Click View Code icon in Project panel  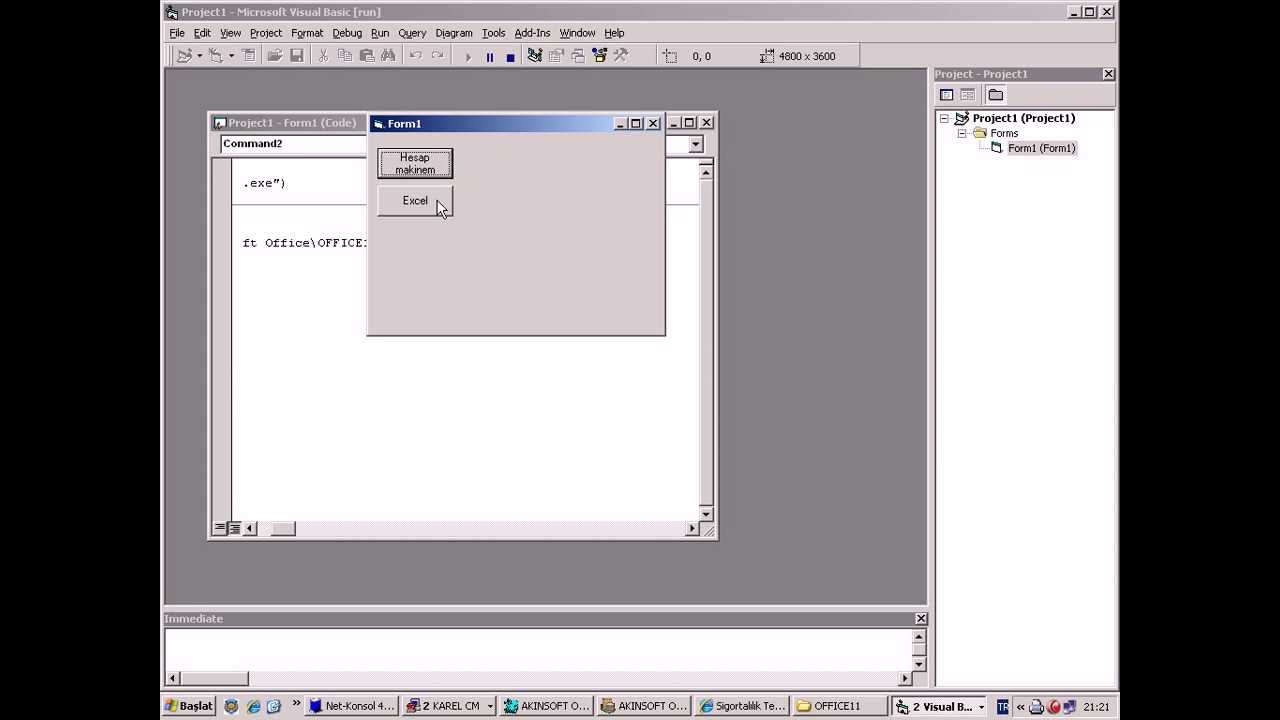(946, 95)
